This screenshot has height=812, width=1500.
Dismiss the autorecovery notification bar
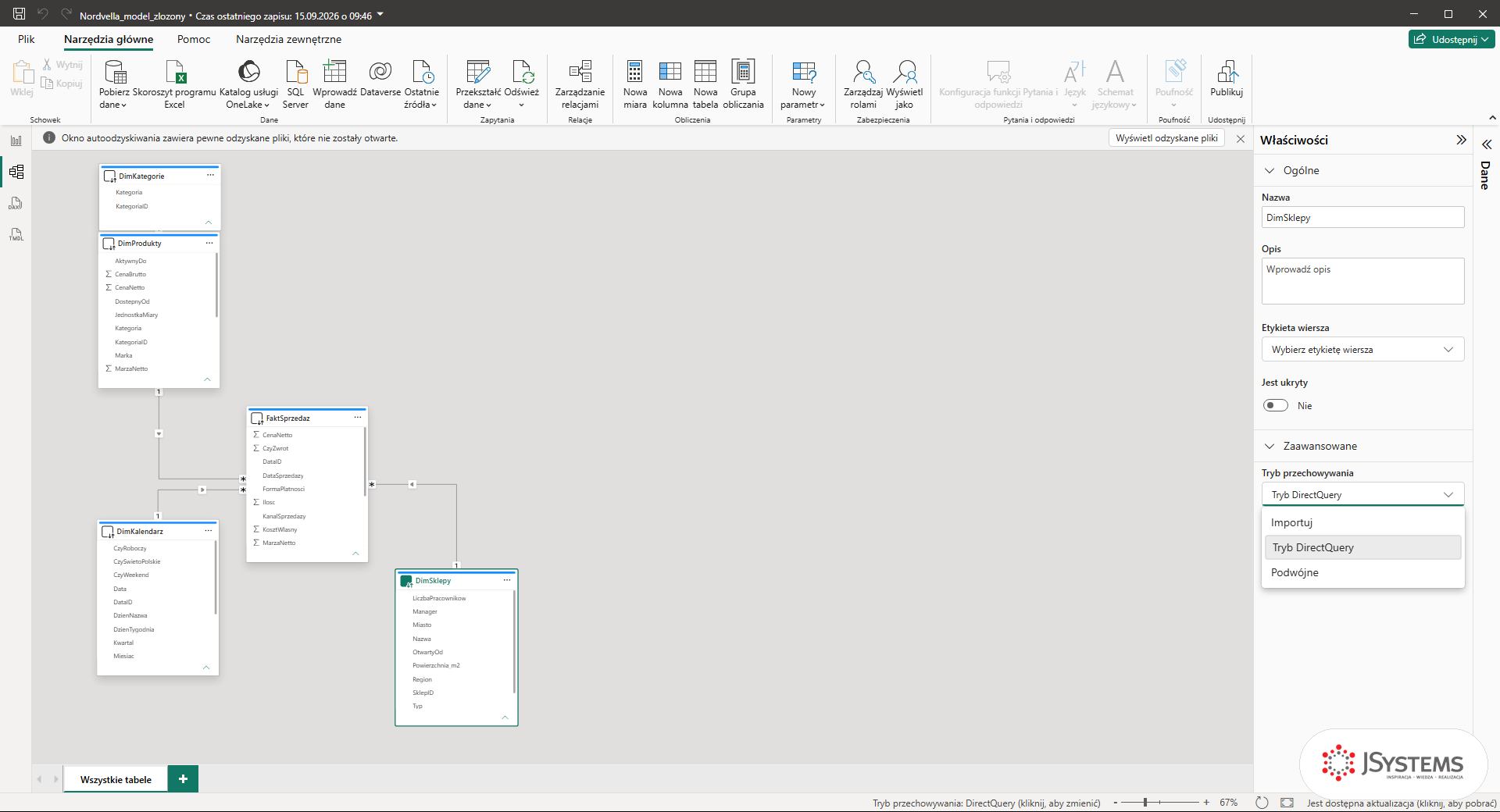click(x=1240, y=138)
